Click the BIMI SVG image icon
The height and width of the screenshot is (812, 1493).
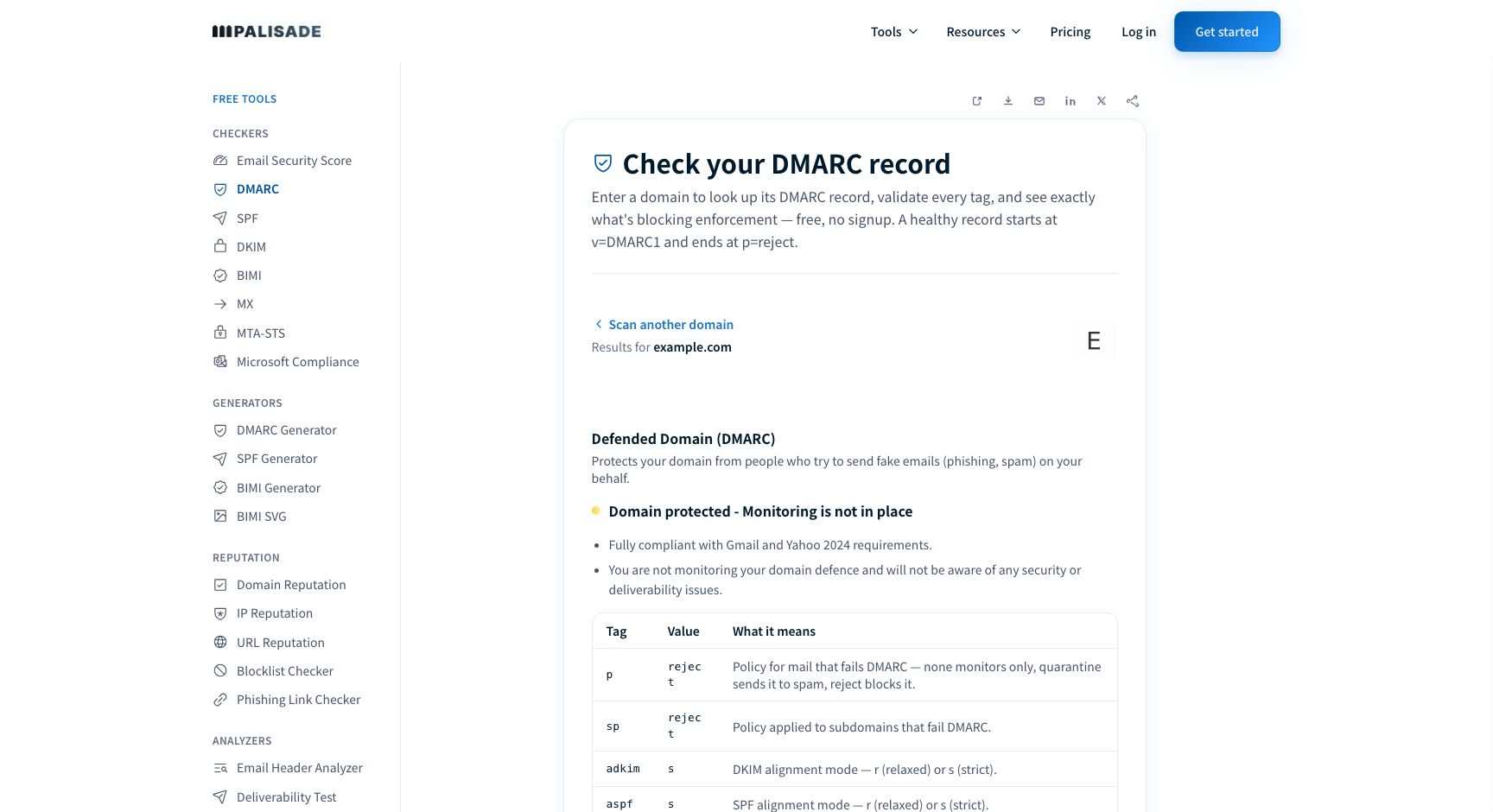click(220, 516)
